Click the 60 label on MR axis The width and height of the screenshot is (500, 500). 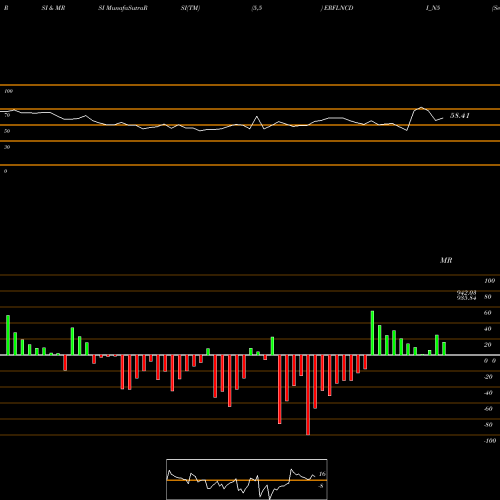tap(488, 313)
